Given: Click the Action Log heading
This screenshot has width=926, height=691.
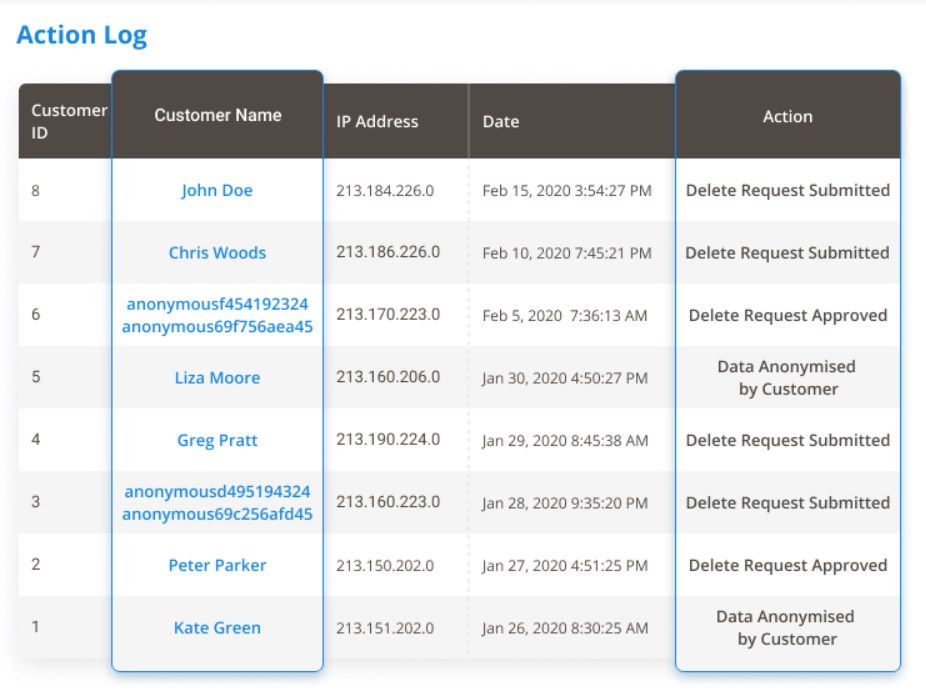Looking at the screenshot, I should point(81,35).
